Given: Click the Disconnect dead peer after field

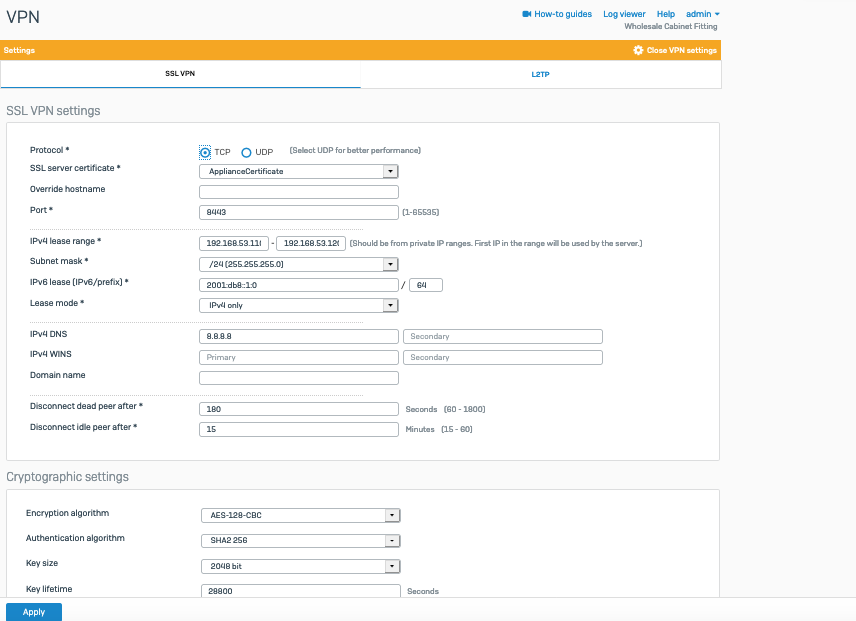Looking at the screenshot, I should (x=299, y=409).
